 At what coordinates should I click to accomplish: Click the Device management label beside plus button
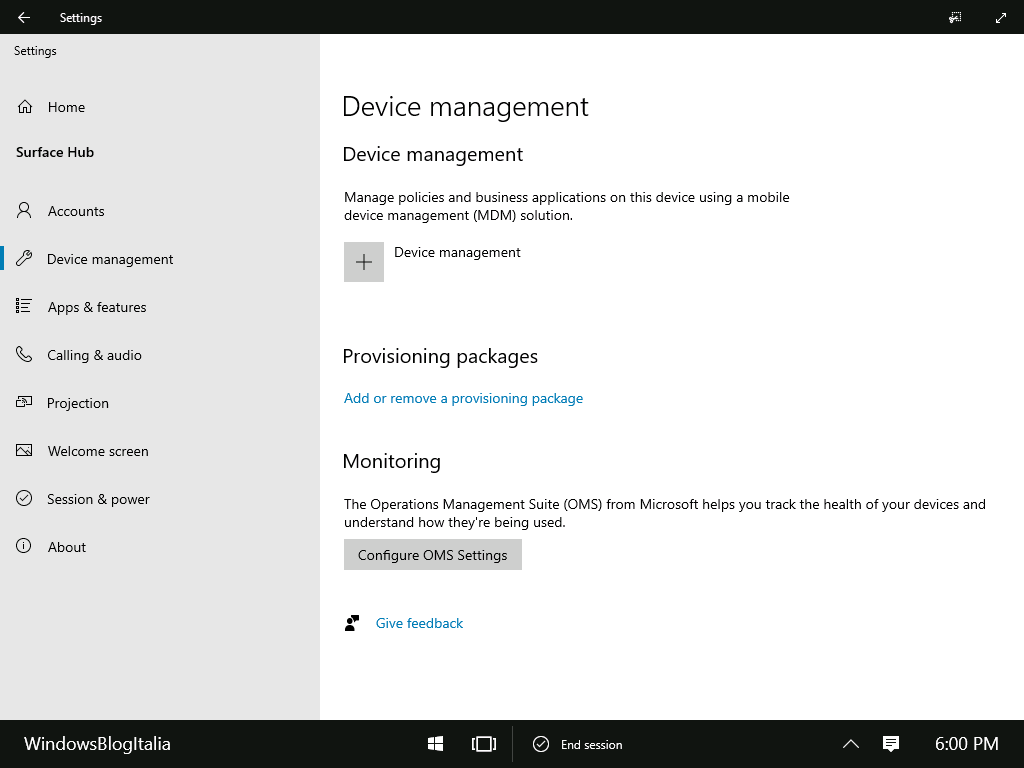[457, 253]
